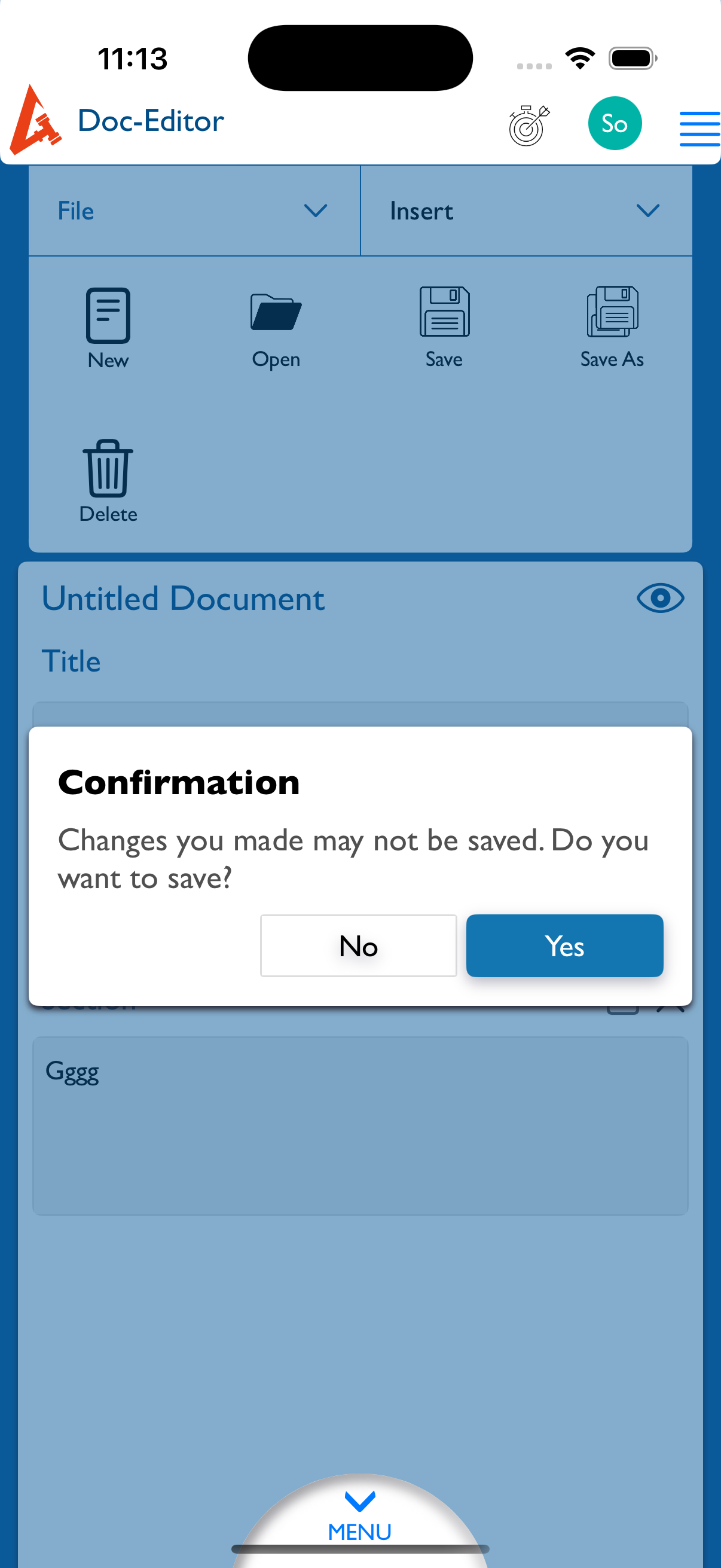This screenshot has height=1568, width=721.
Task: Tap the Doc-Editor app logo
Action: coord(35,120)
